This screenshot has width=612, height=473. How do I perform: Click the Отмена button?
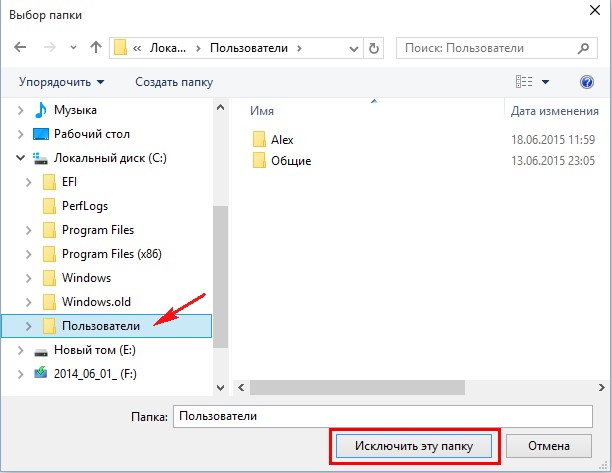(549, 446)
